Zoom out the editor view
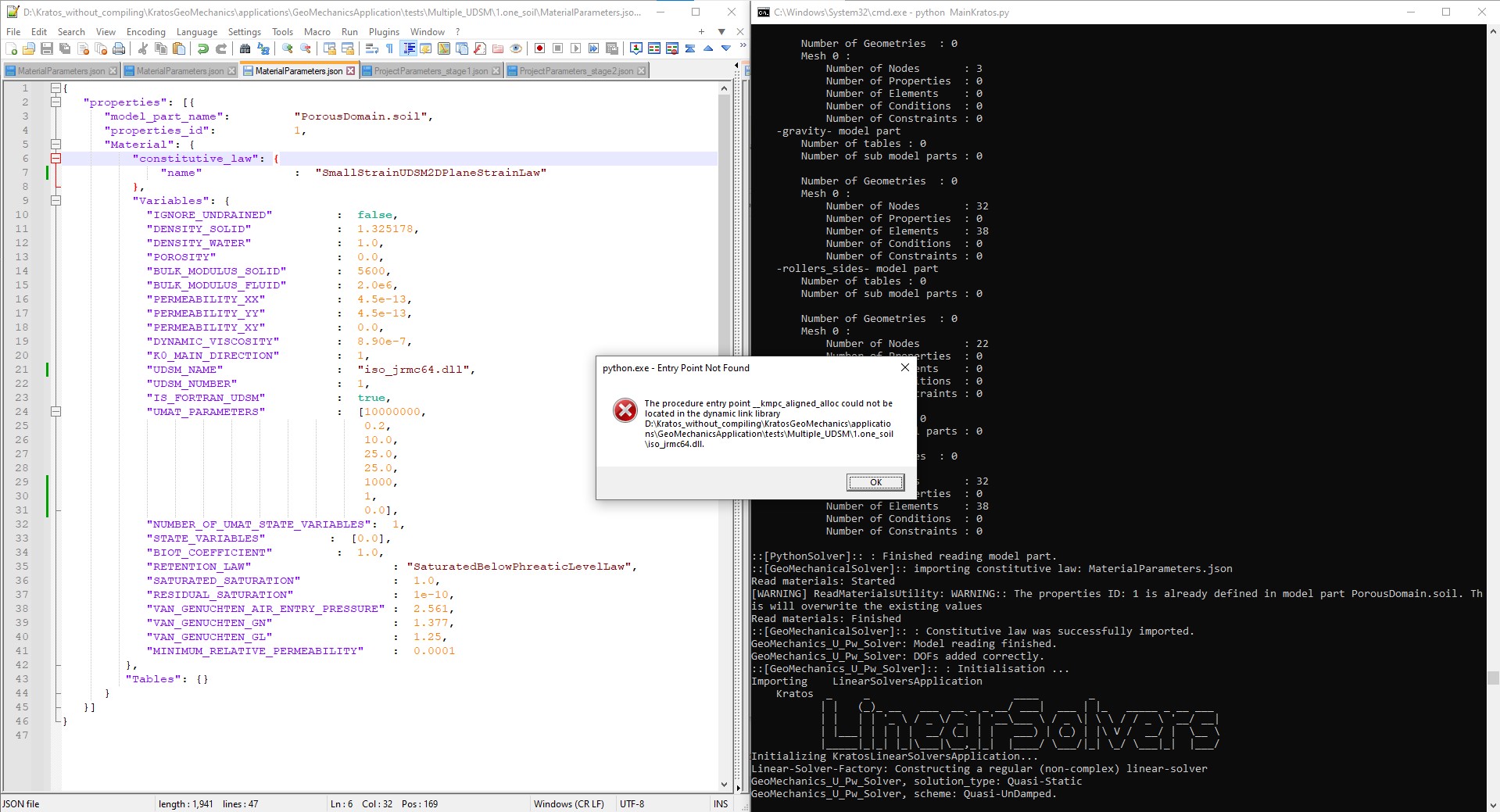The width and height of the screenshot is (1500, 812). [305, 48]
